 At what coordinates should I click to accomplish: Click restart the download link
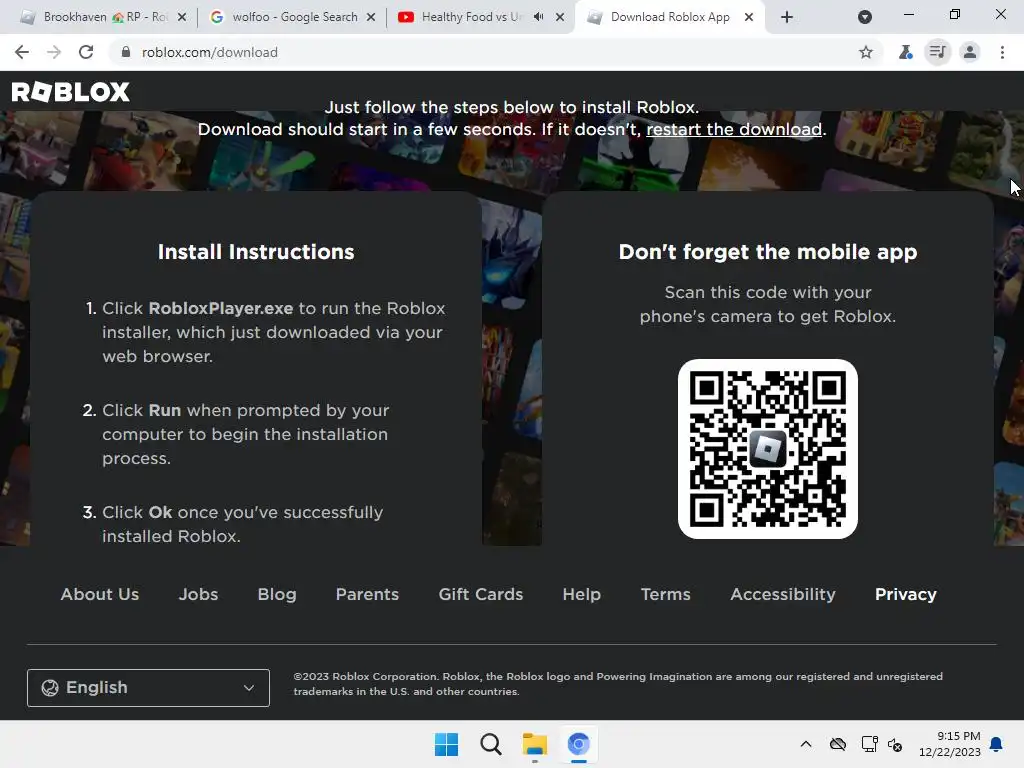(734, 129)
